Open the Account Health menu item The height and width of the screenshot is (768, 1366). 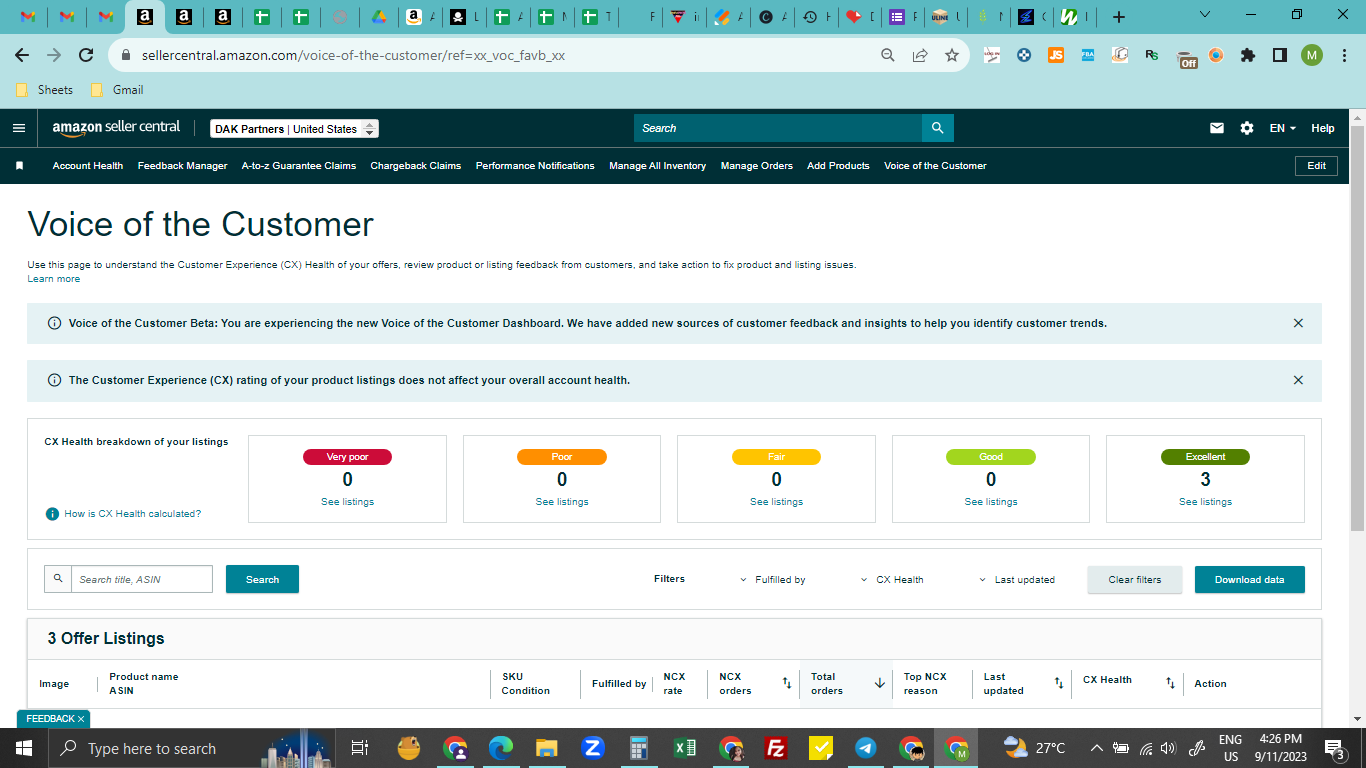88,166
